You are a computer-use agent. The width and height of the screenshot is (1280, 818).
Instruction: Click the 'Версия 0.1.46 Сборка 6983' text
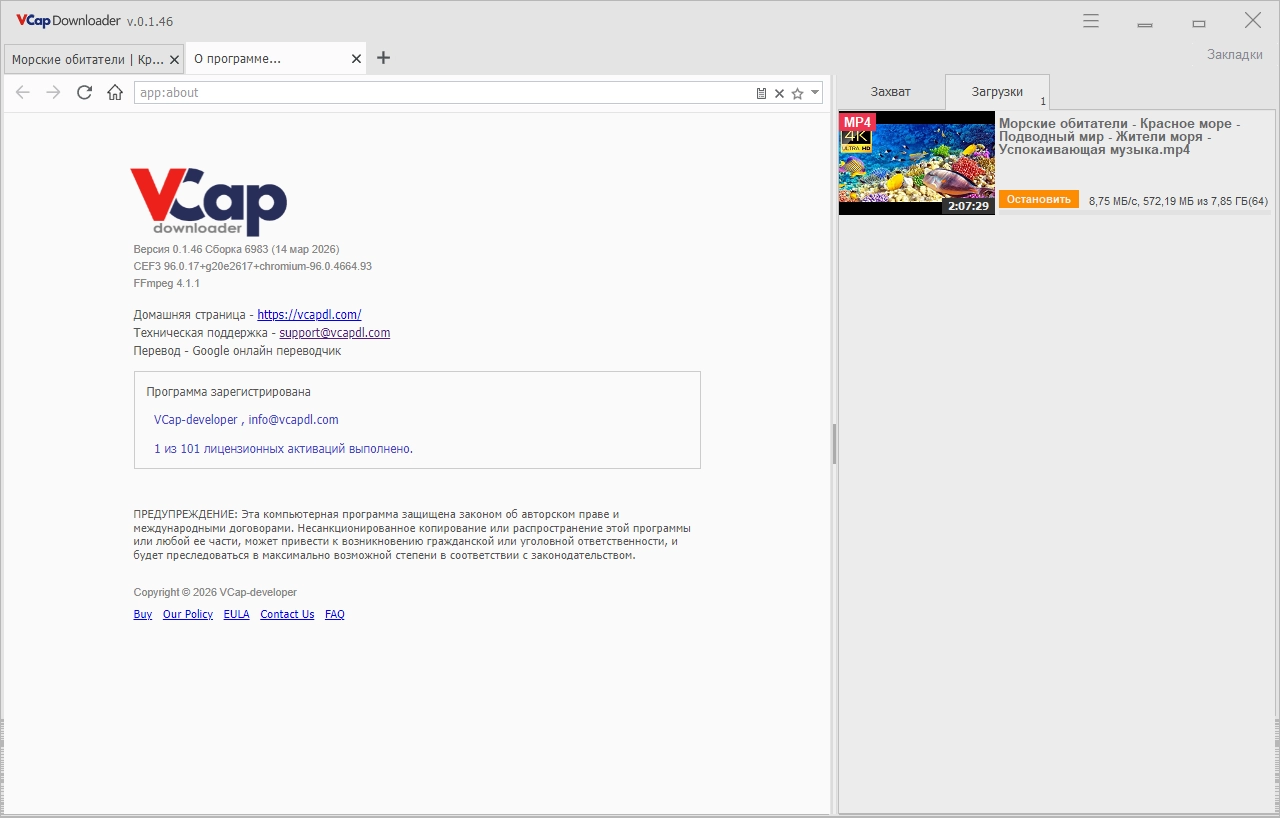(x=236, y=249)
